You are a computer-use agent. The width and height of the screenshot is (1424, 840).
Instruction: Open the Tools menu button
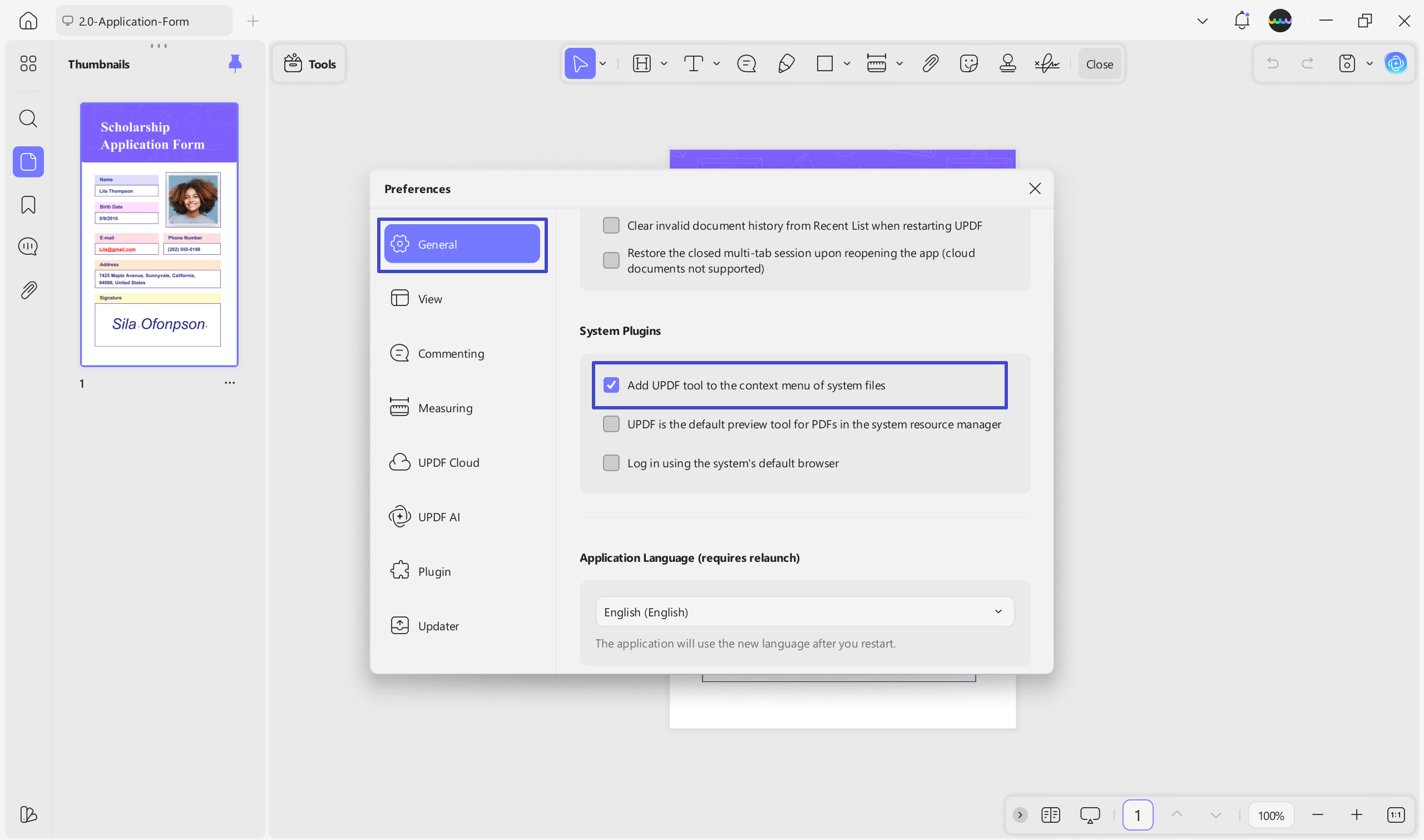pos(309,63)
